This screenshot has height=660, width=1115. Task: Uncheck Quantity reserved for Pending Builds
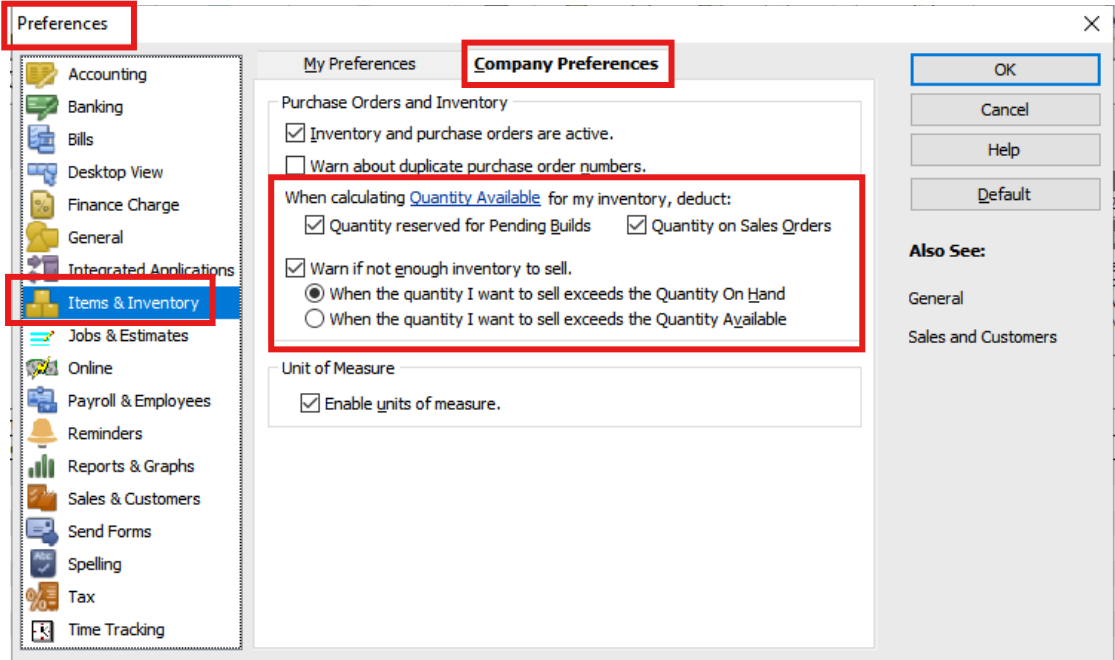click(x=315, y=226)
